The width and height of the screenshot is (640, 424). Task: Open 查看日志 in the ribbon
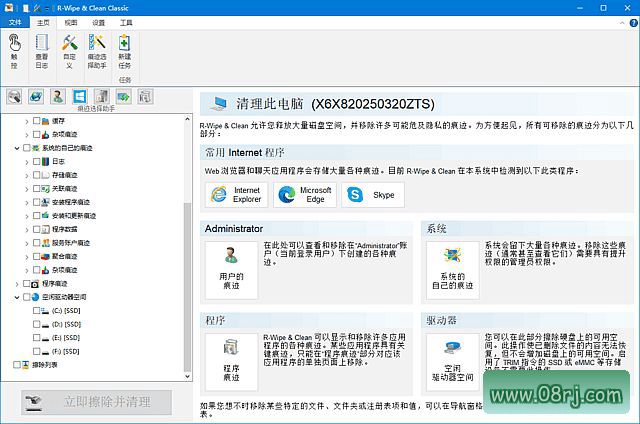42,51
